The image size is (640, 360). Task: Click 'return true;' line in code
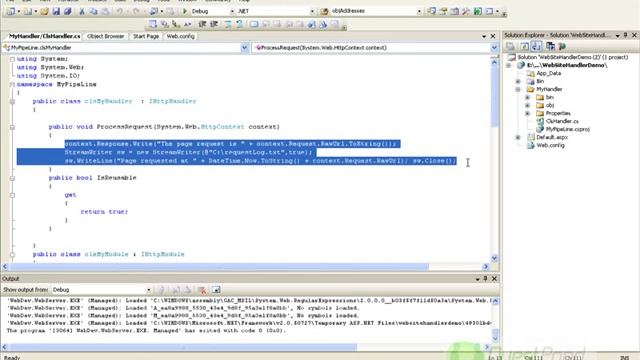coord(104,212)
